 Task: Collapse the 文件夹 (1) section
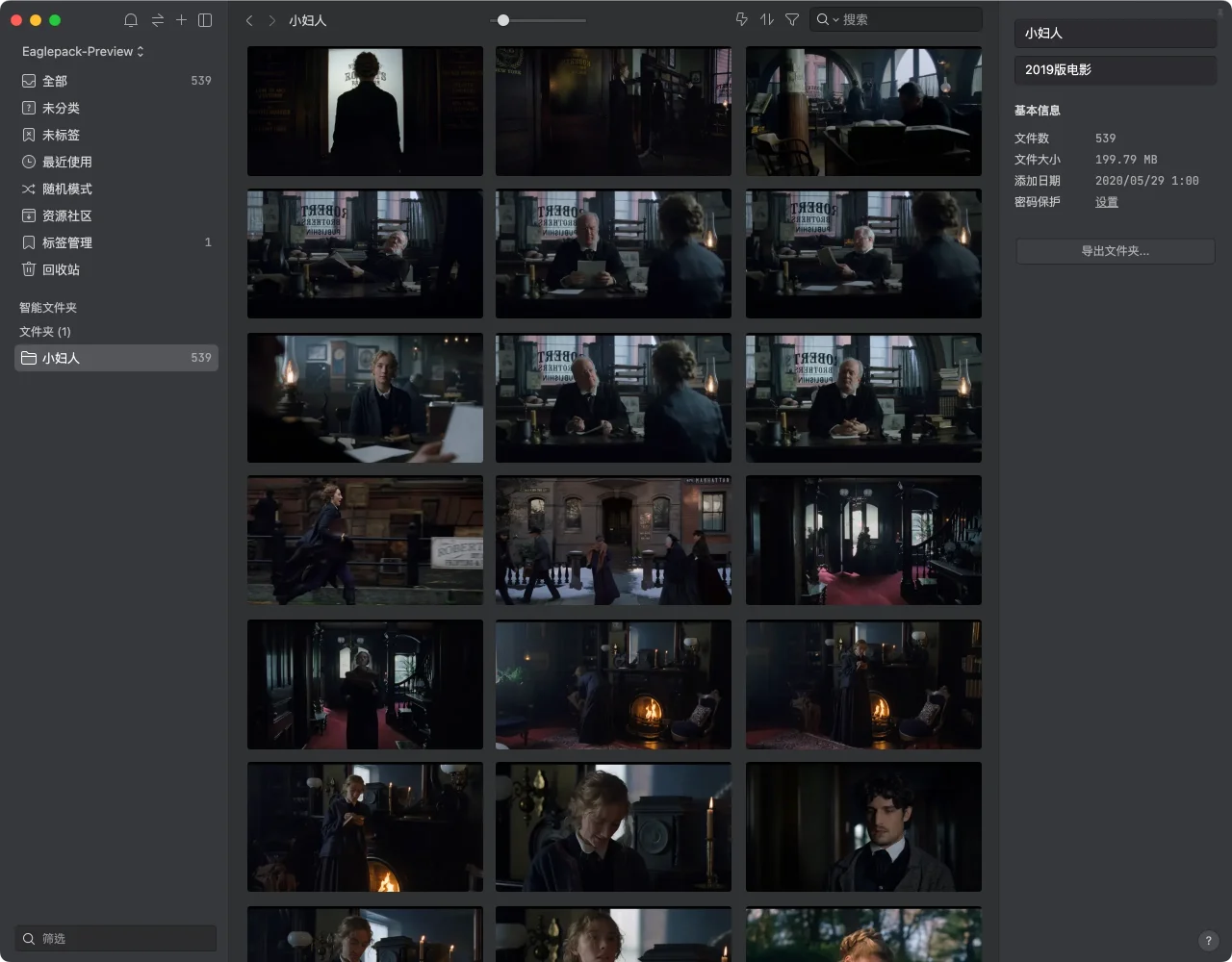[x=45, y=332]
